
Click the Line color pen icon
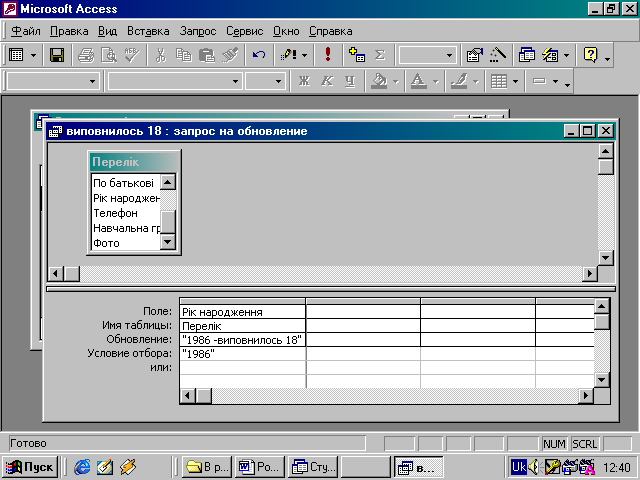[x=459, y=81]
